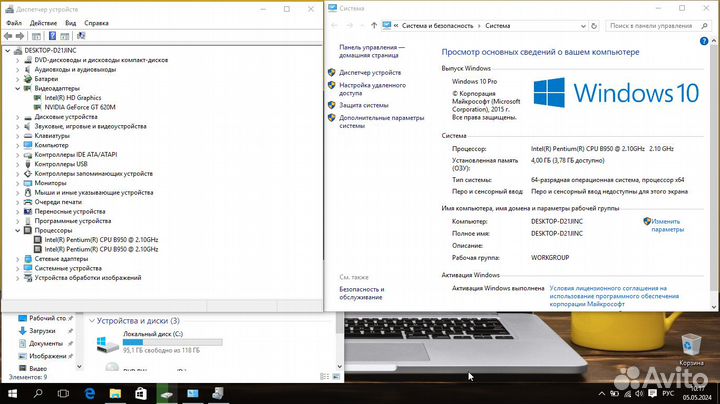This screenshot has width=720, height=404.
Task: Click the volume speaker tray icon
Action: pos(639,394)
